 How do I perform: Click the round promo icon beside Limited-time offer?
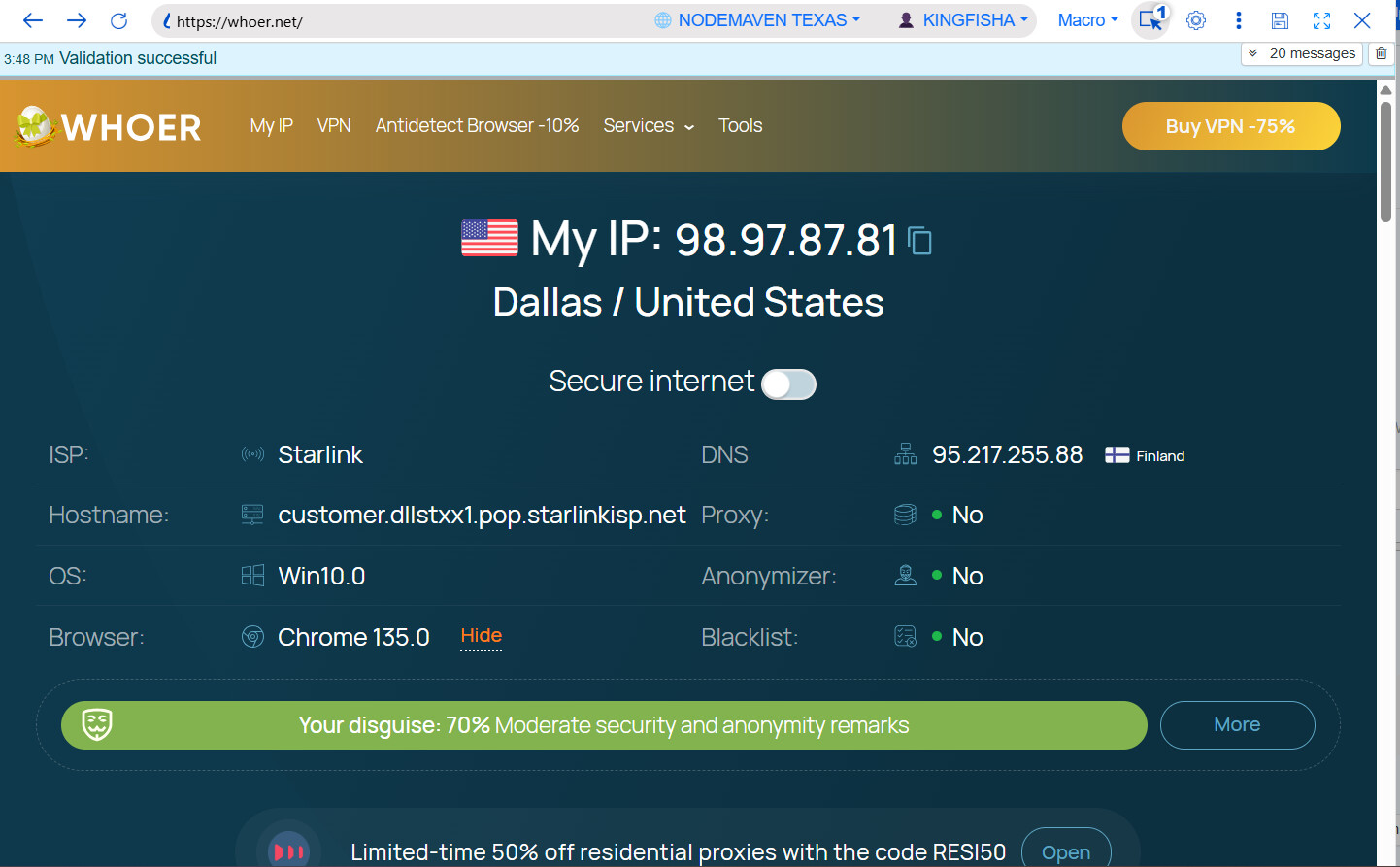pyautogui.click(x=288, y=851)
